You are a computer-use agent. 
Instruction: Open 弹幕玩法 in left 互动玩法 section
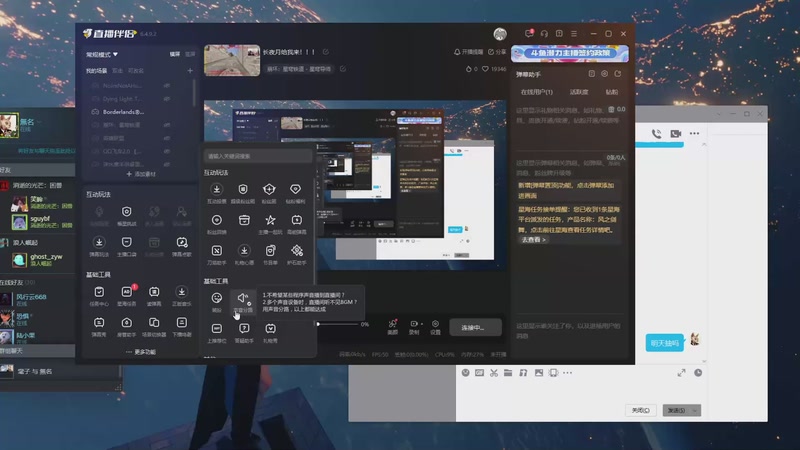pyautogui.click(x=99, y=246)
